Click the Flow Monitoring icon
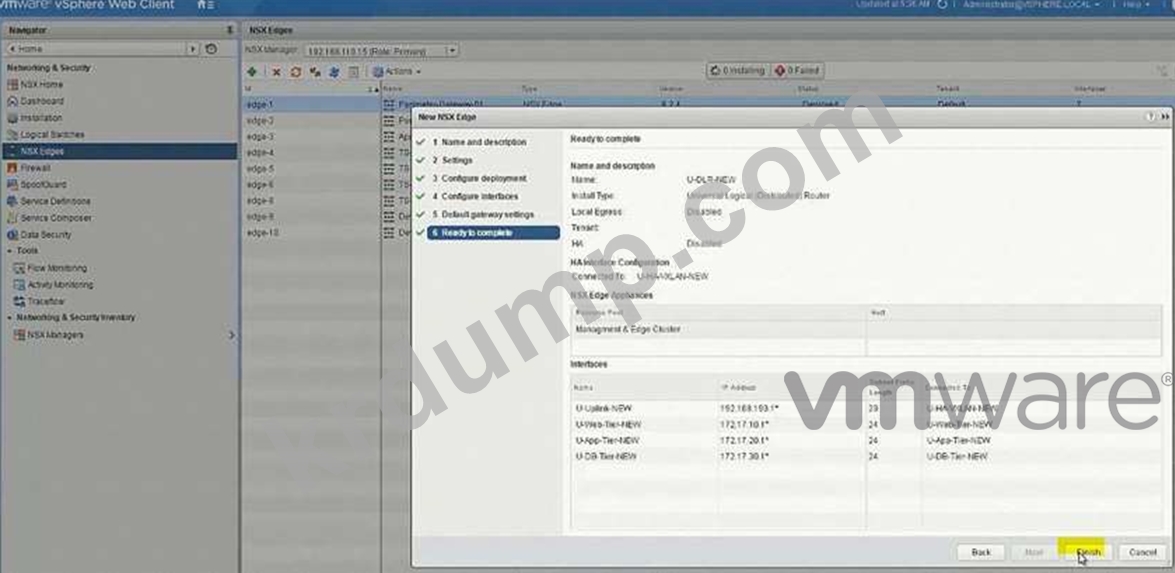Screen dimensions: 1175x573 tap(19, 268)
